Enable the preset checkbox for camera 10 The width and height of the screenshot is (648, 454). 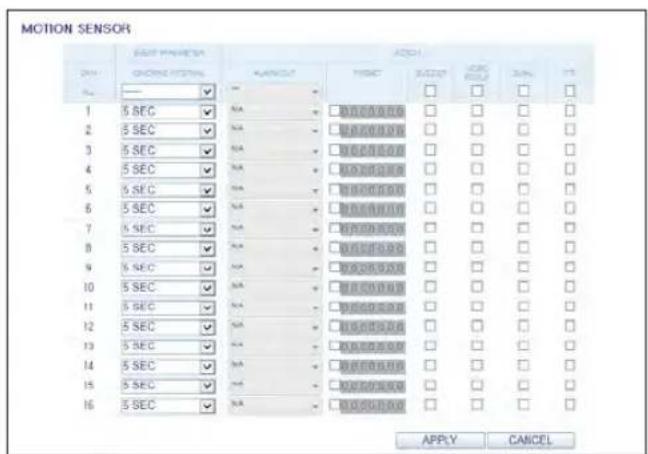point(334,287)
